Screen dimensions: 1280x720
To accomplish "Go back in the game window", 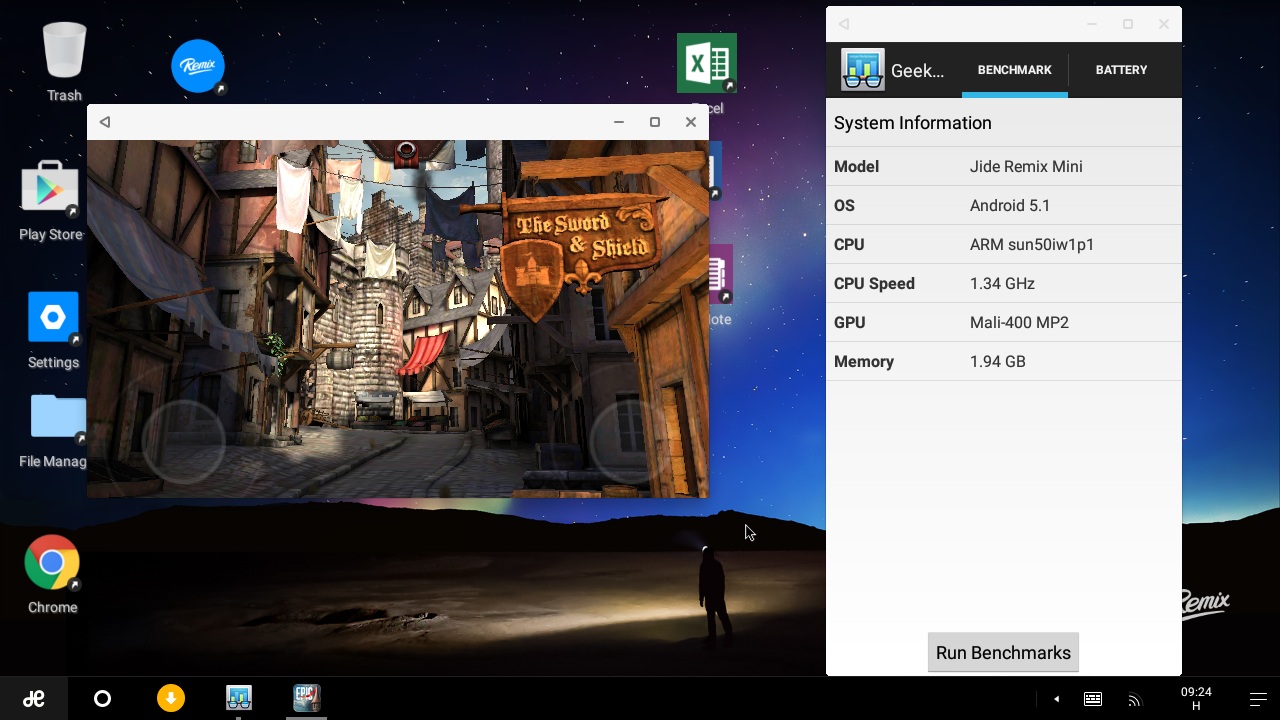I will (x=105, y=122).
